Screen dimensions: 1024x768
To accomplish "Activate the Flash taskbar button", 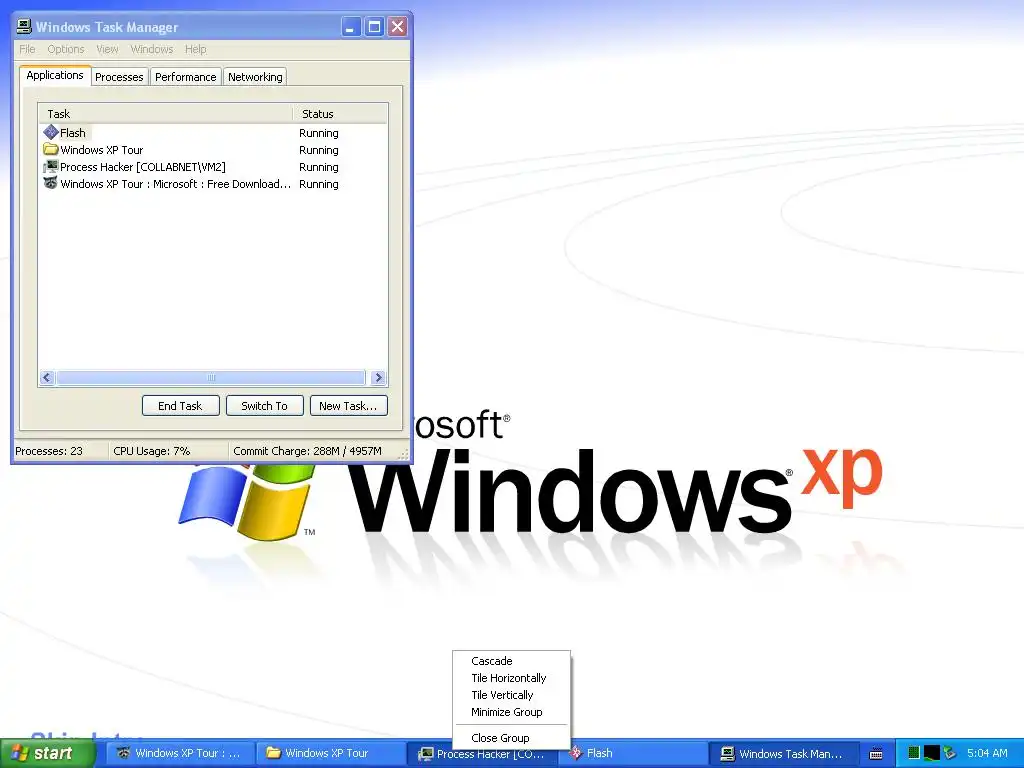I will 631,754.
